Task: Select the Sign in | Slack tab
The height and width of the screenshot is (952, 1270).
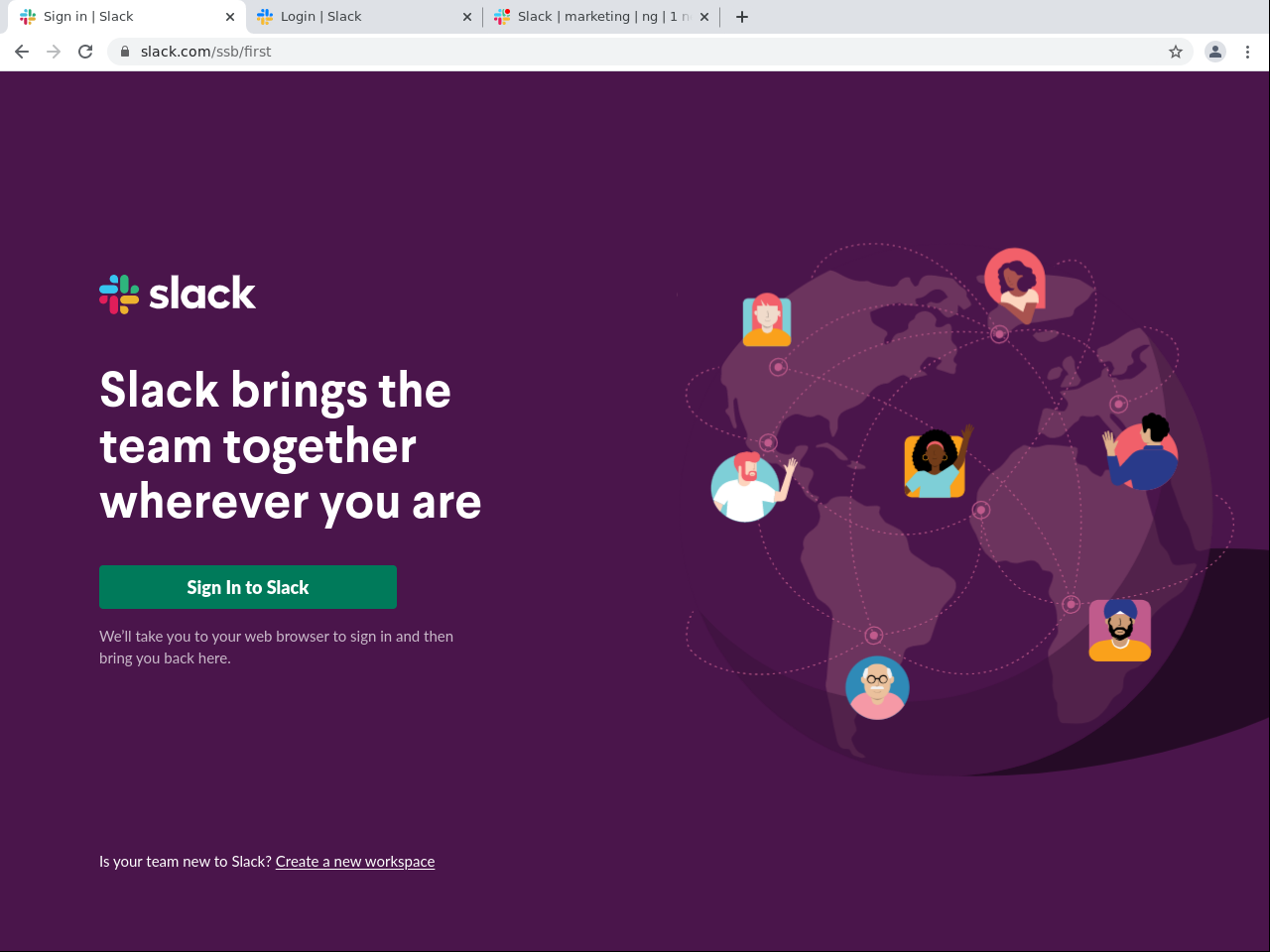Action: pyautogui.click(x=128, y=17)
